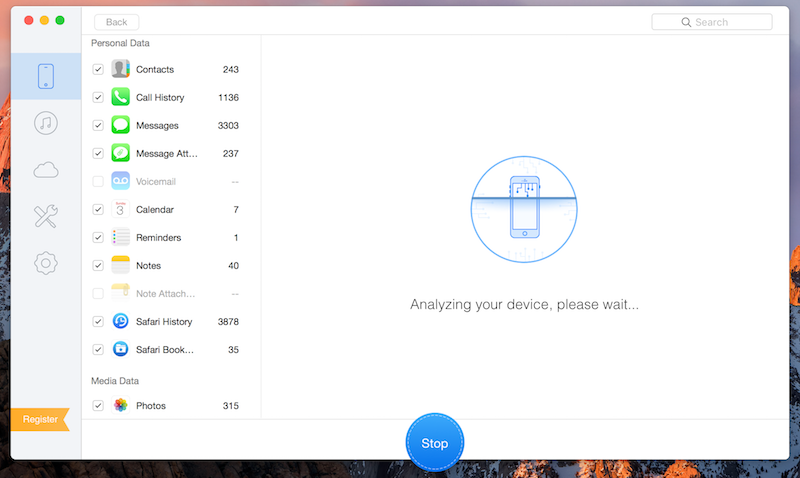This screenshot has height=478, width=800.
Task: Open the device recovery sidebar tab
Action: click(x=45, y=76)
